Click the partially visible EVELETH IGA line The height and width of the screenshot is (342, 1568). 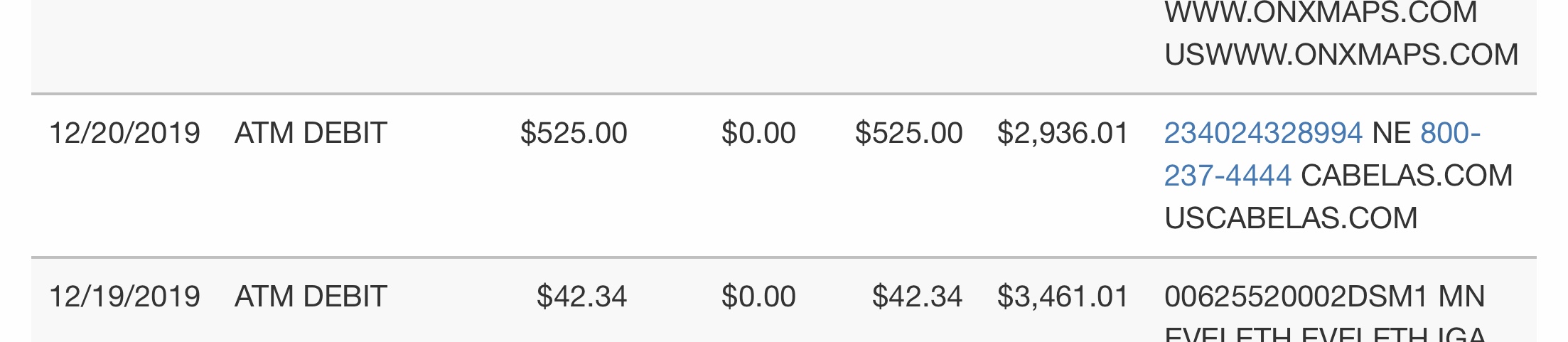[1325, 334]
